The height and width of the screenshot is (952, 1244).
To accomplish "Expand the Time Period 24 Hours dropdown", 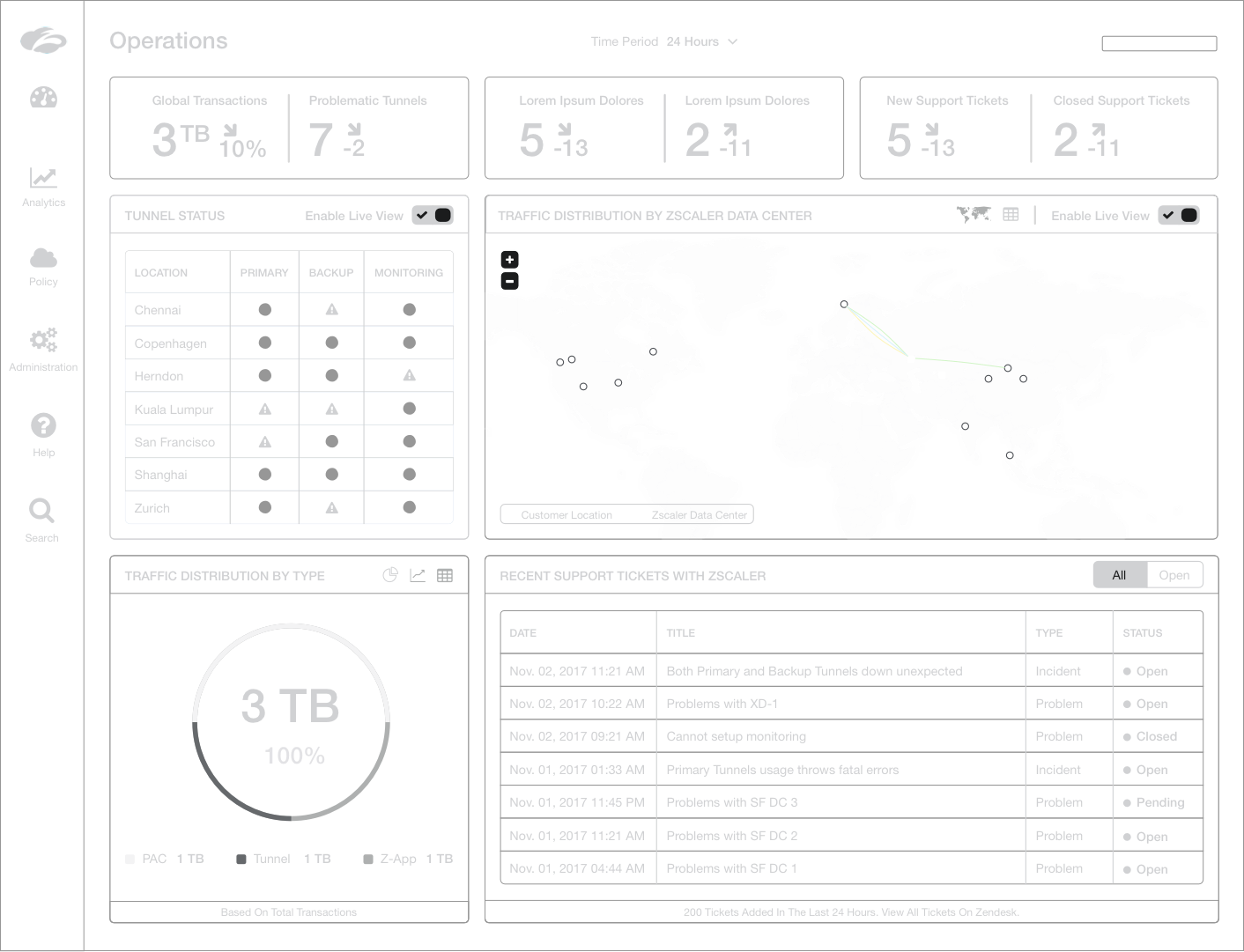I will coord(665,41).
